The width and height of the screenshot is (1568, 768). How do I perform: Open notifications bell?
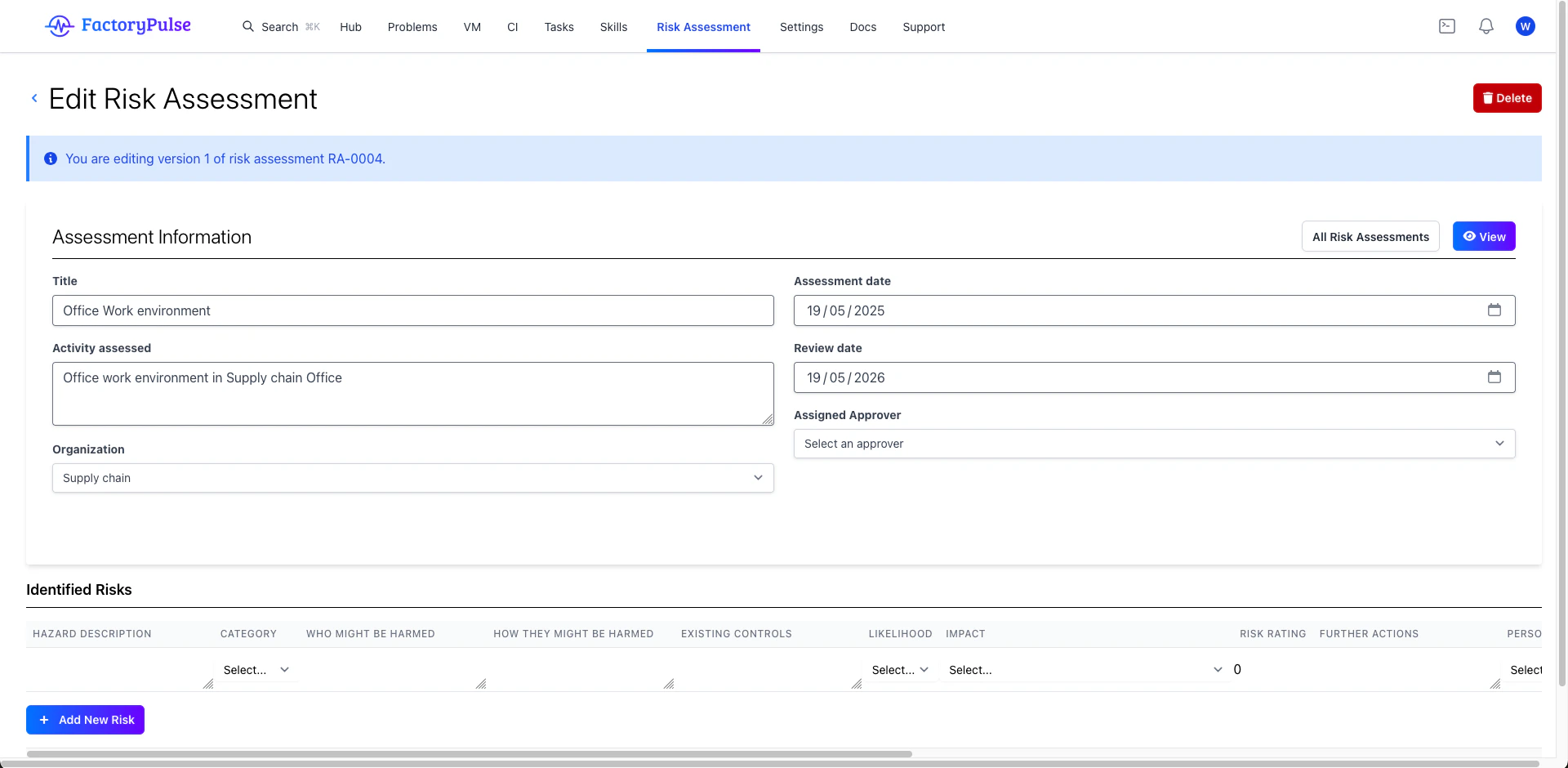click(x=1486, y=26)
